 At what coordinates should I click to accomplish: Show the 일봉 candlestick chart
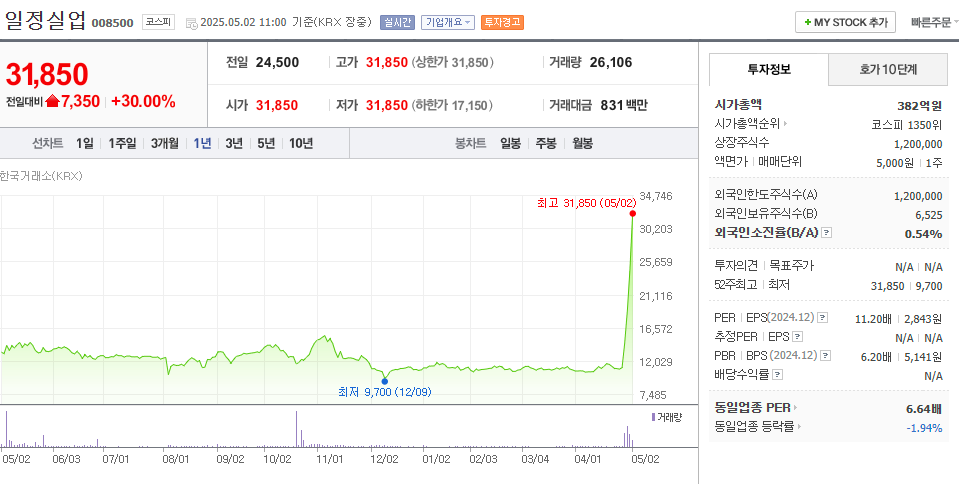pyautogui.click(x=510, y=143)
